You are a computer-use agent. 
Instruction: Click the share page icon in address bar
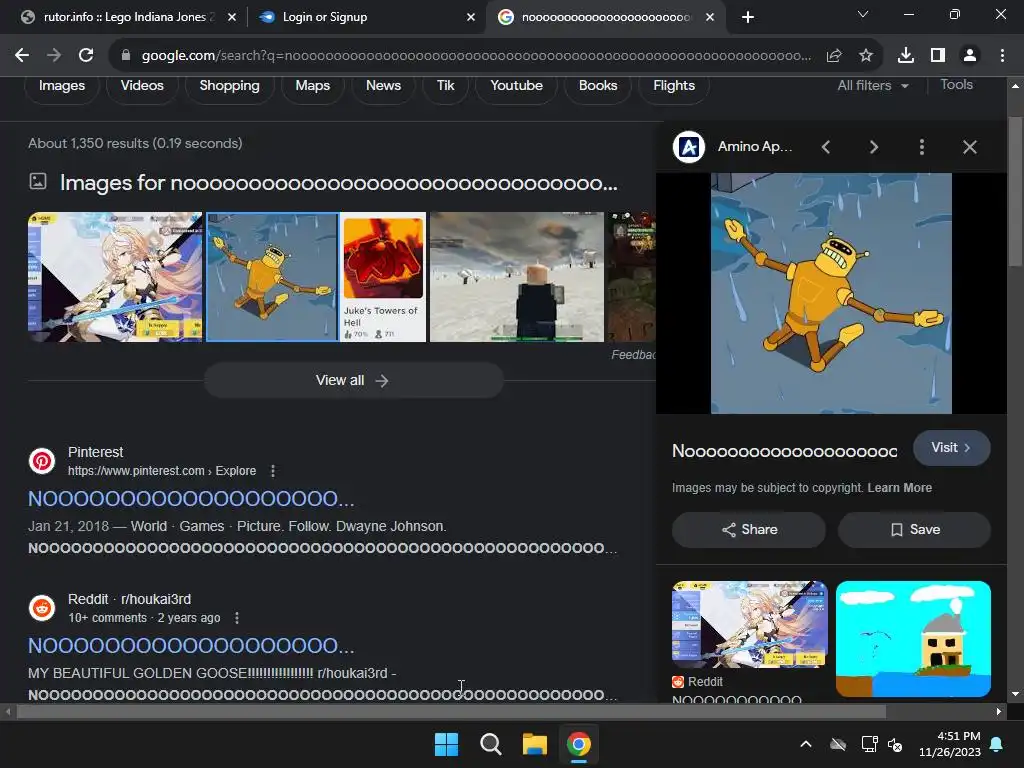(x=834, y=56)
